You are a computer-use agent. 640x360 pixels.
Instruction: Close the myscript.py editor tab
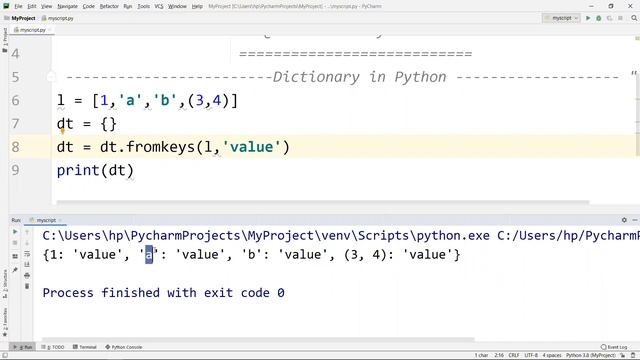(50, 30)
